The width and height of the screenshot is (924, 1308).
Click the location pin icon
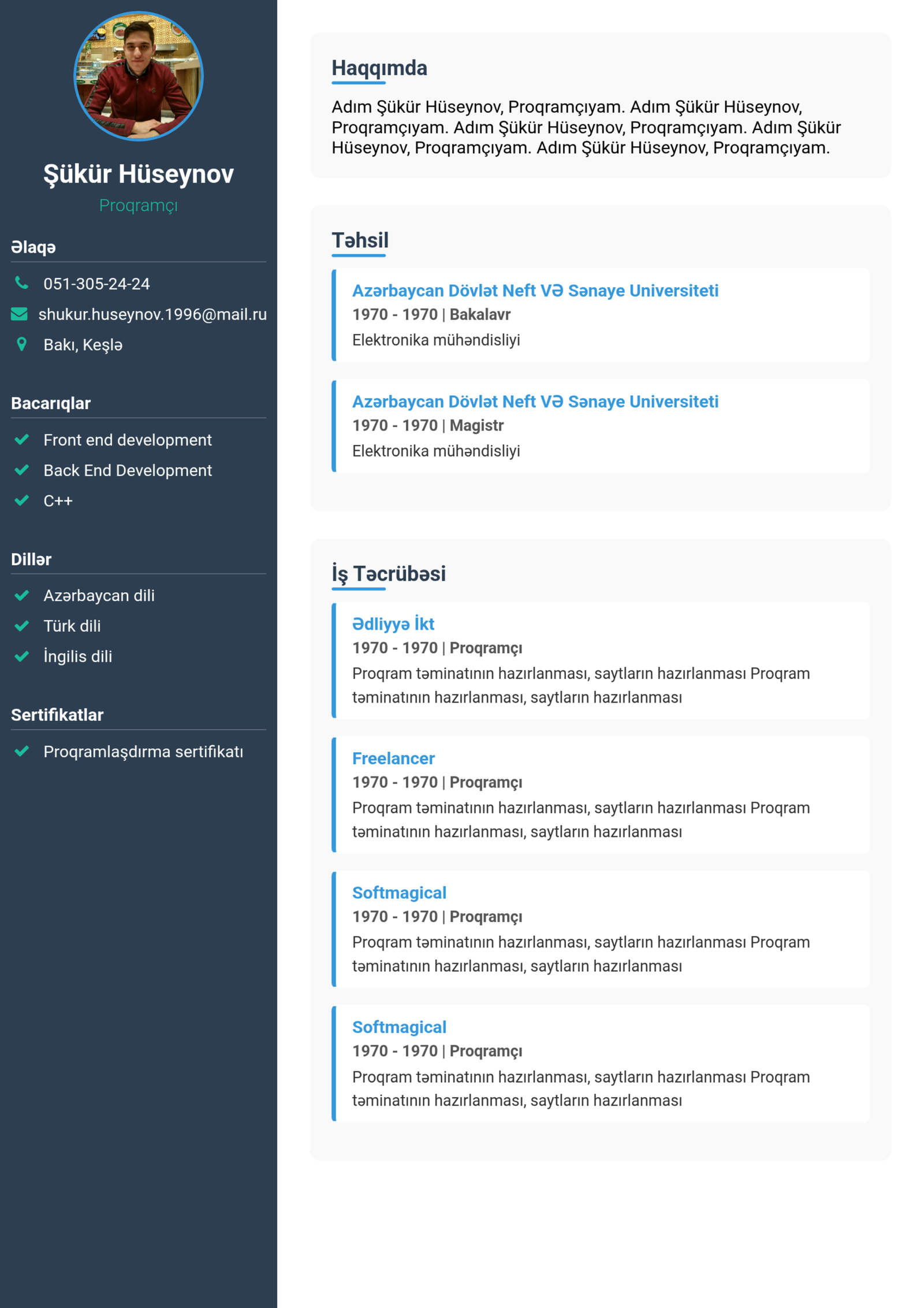[21, 344]
